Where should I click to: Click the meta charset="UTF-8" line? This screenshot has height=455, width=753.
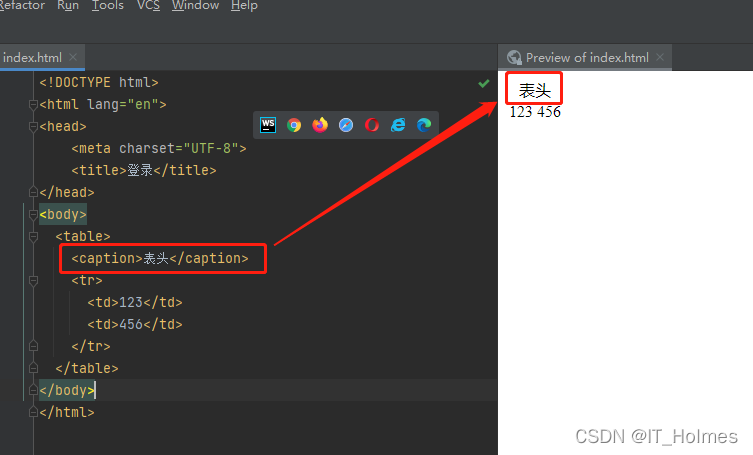point(159,148)
